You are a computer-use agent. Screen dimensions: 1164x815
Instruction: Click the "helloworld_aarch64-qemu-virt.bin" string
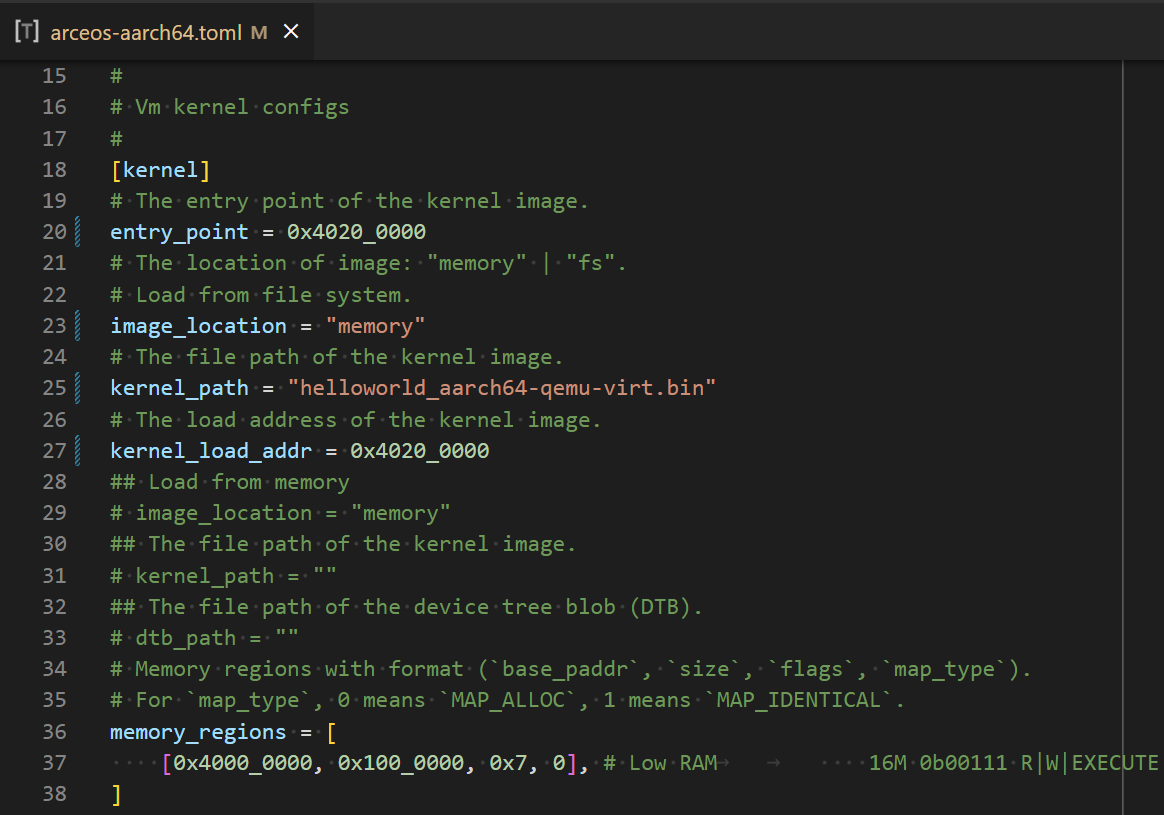tap(502, 388)
